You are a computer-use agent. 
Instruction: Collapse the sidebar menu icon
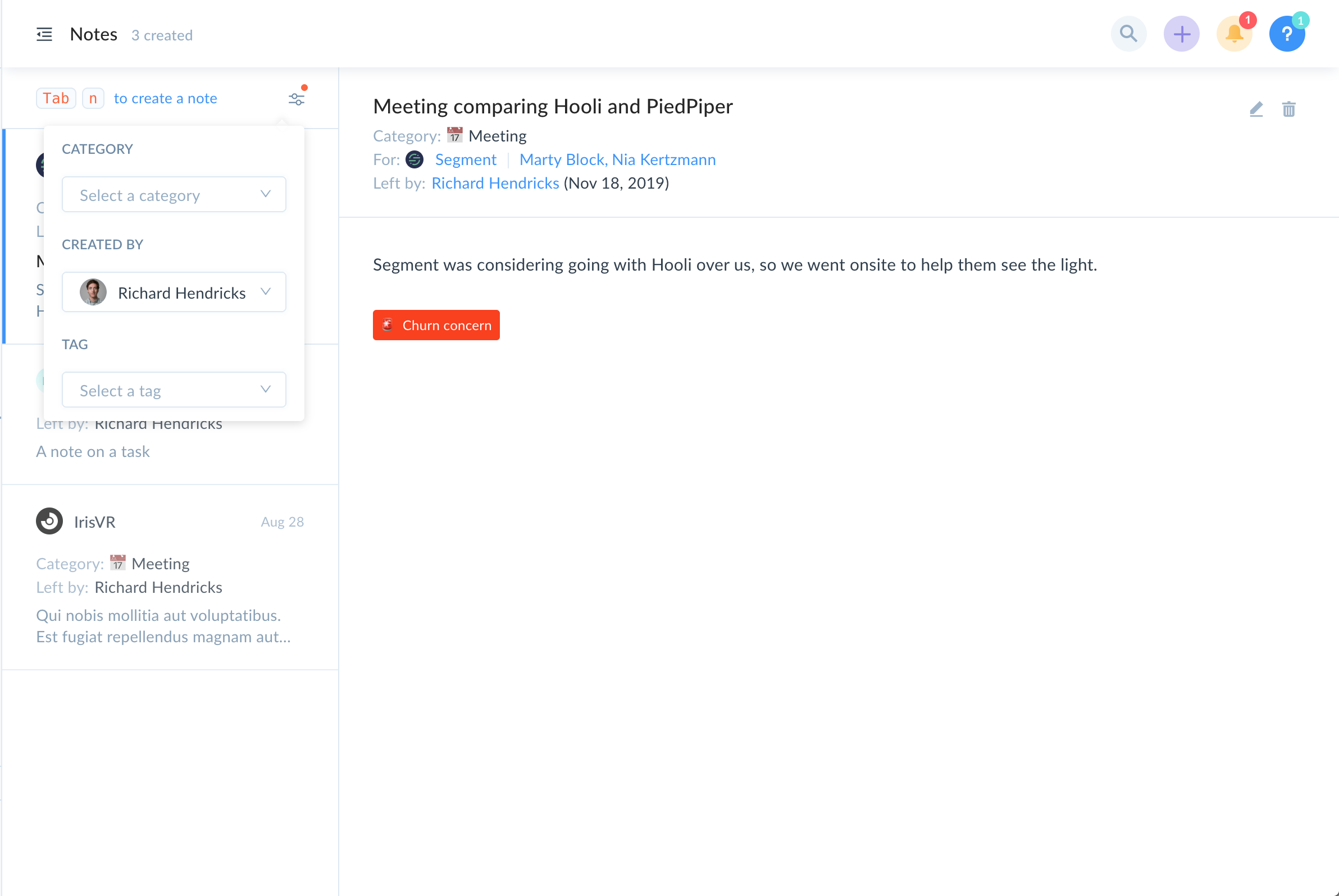(44, 34)
